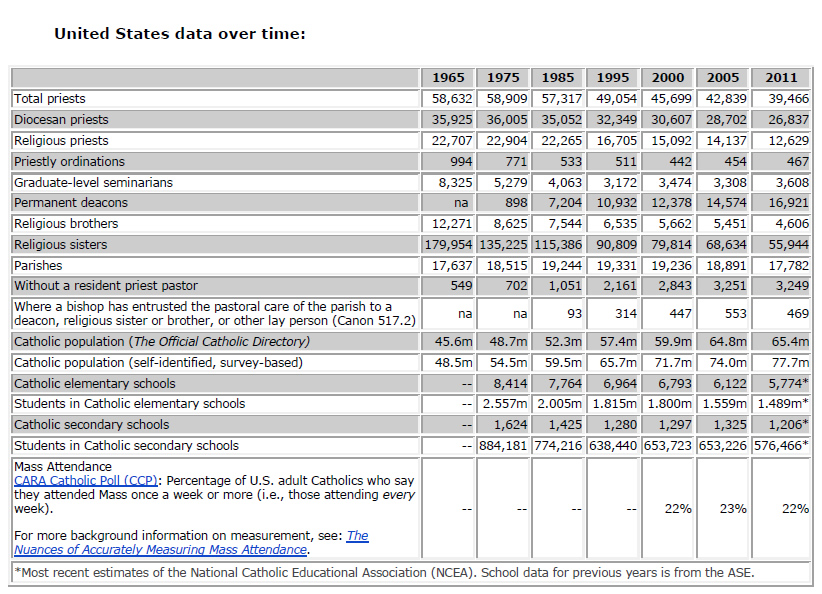
Task: Click the 2005 column header
Action: pos(723,78)
